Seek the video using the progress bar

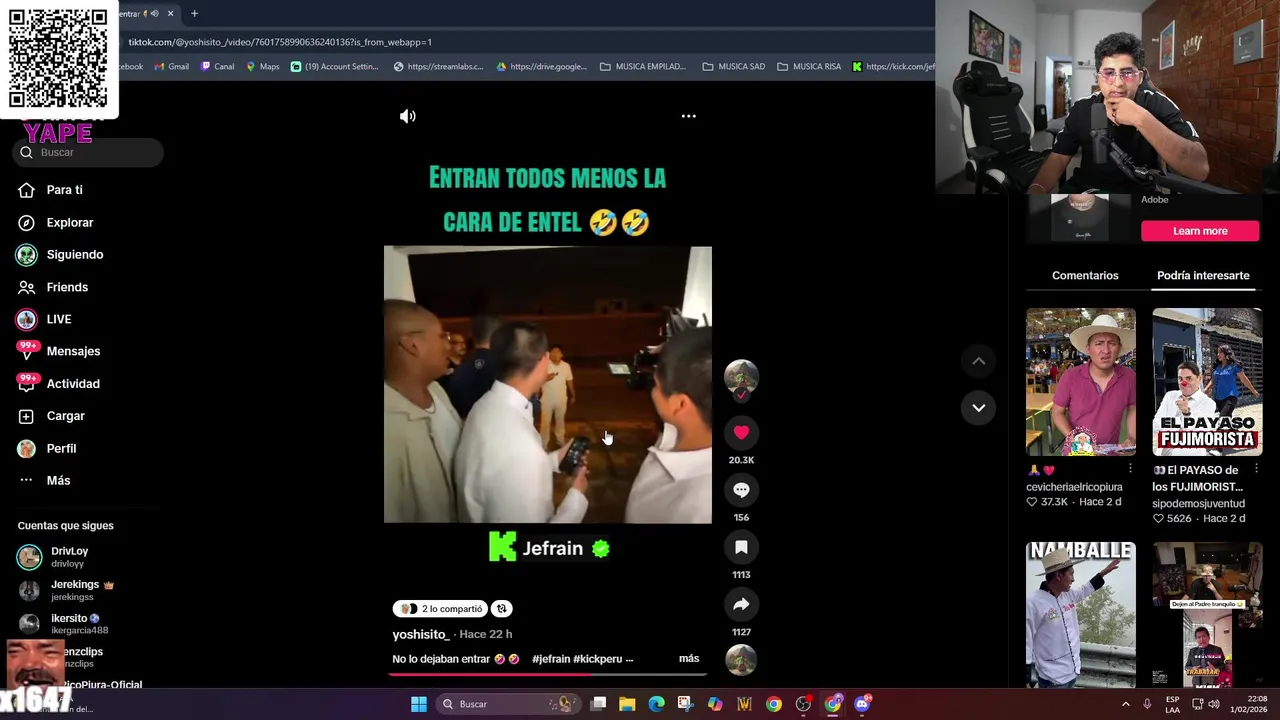coord(548,674)
